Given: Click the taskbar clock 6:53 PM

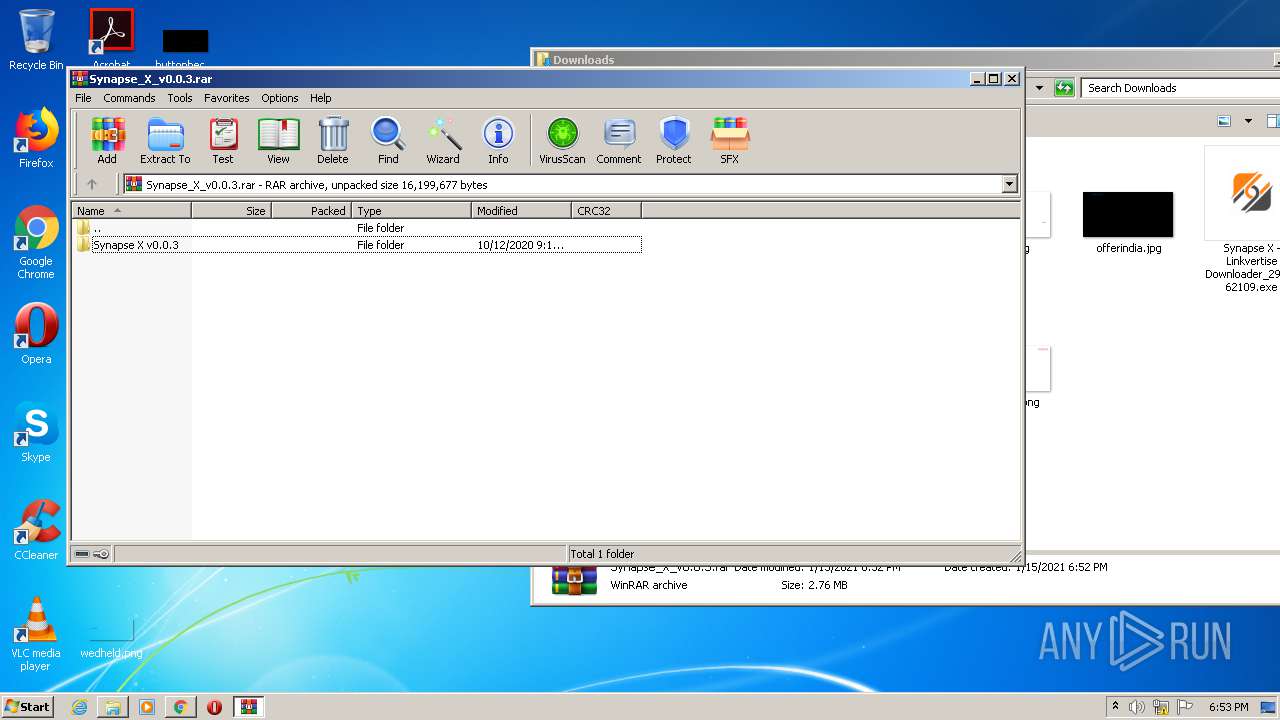Looking at the screenshot, I should pos(1228,707).
